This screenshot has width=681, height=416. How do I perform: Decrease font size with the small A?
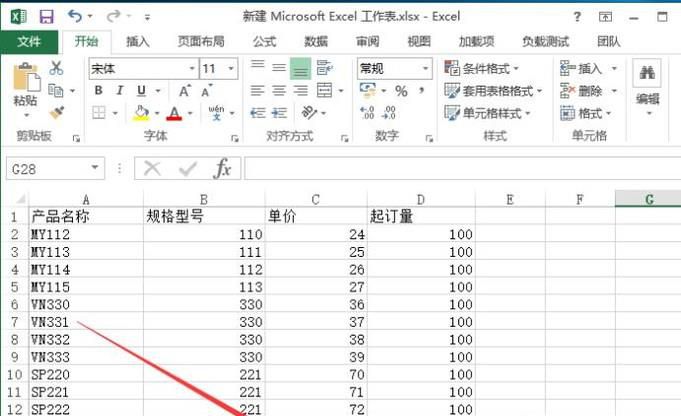click(x=207, y=91)
